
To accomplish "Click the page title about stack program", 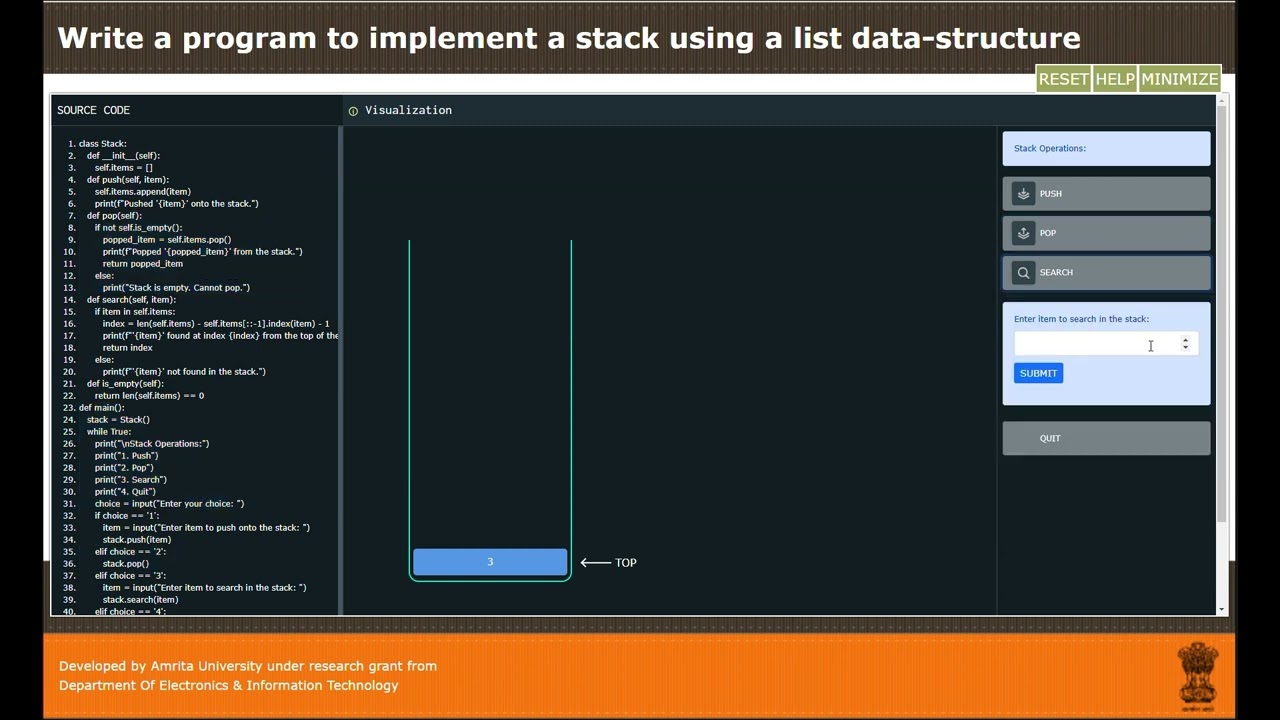I will click(569, 38).
